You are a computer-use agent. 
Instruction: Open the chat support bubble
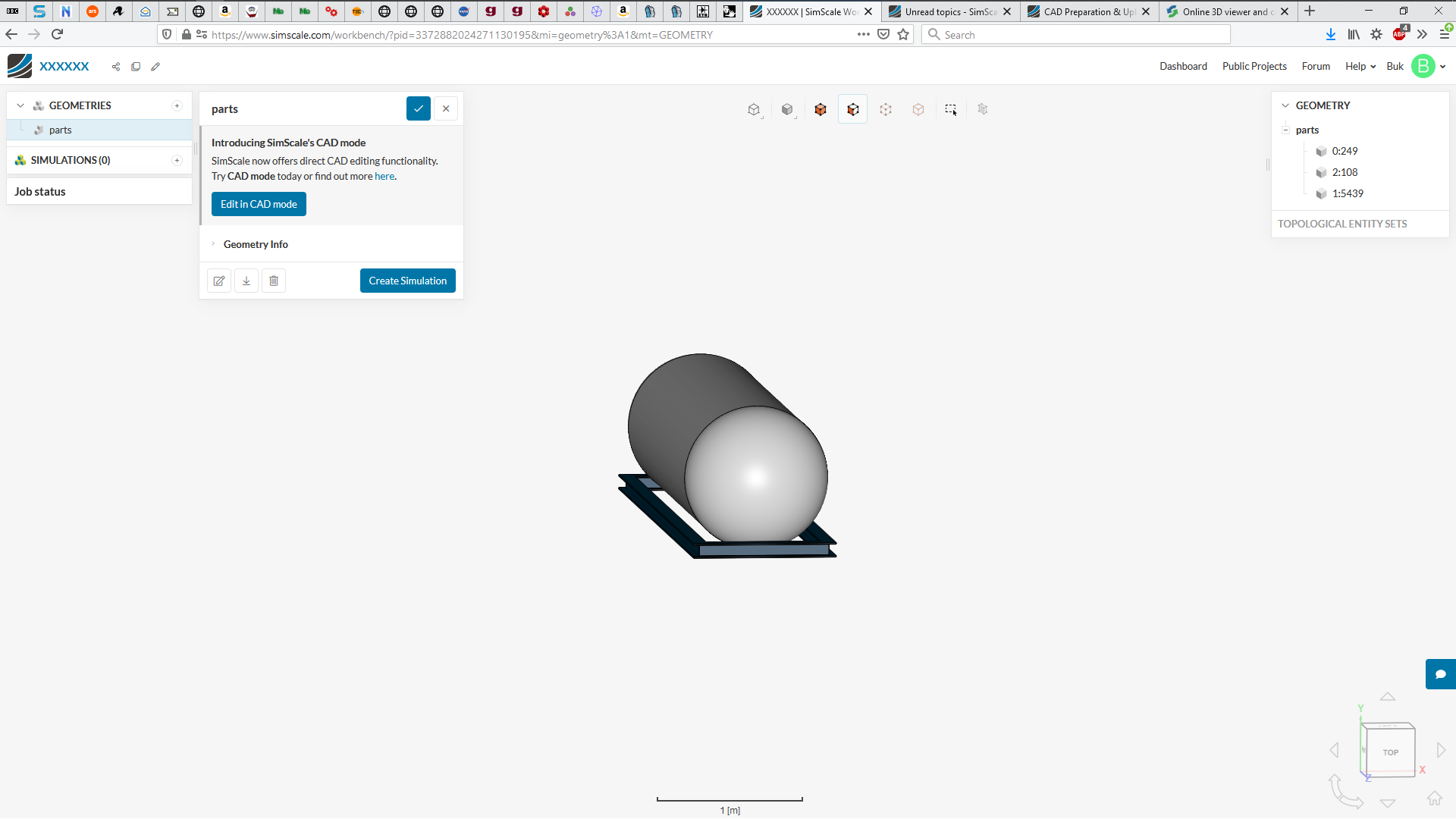(1440, 674)
